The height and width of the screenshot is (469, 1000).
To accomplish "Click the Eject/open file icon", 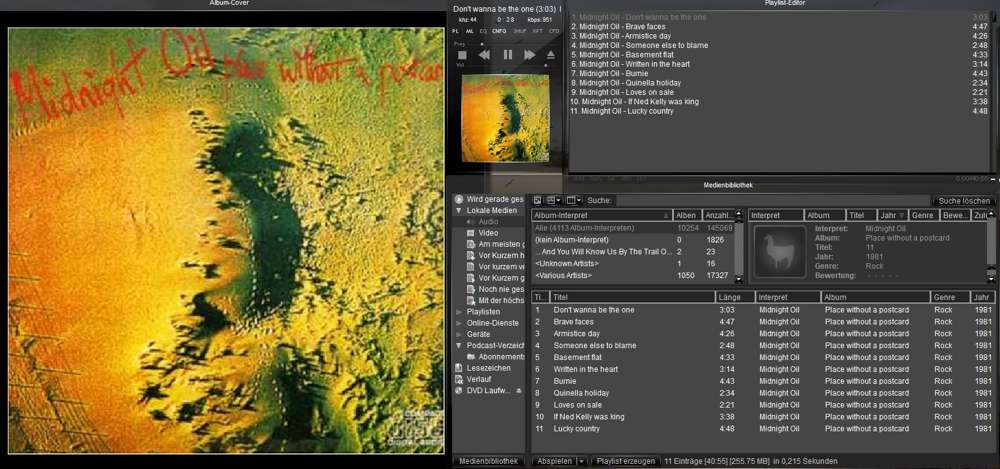I will pos(550,55).
